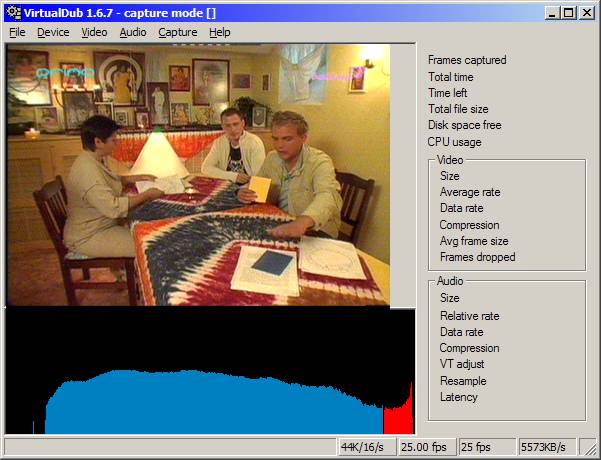Maximize the VirtualDub capture window
Screen dimensions: 601x460
[568, 12]
